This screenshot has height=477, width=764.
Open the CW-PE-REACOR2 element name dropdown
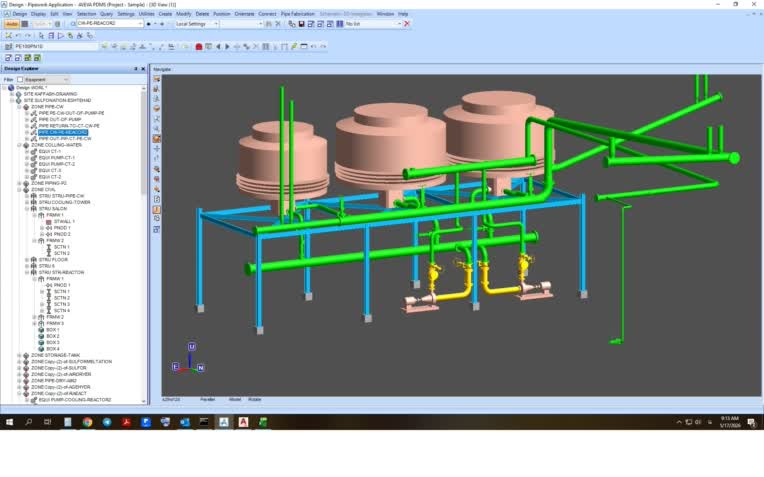click(x=140, y=23)
